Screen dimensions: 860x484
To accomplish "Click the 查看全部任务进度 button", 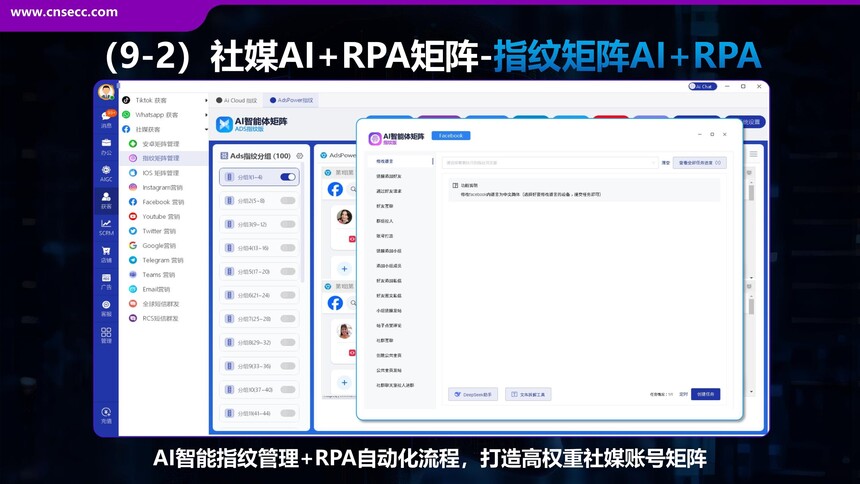I will (699, 162).
